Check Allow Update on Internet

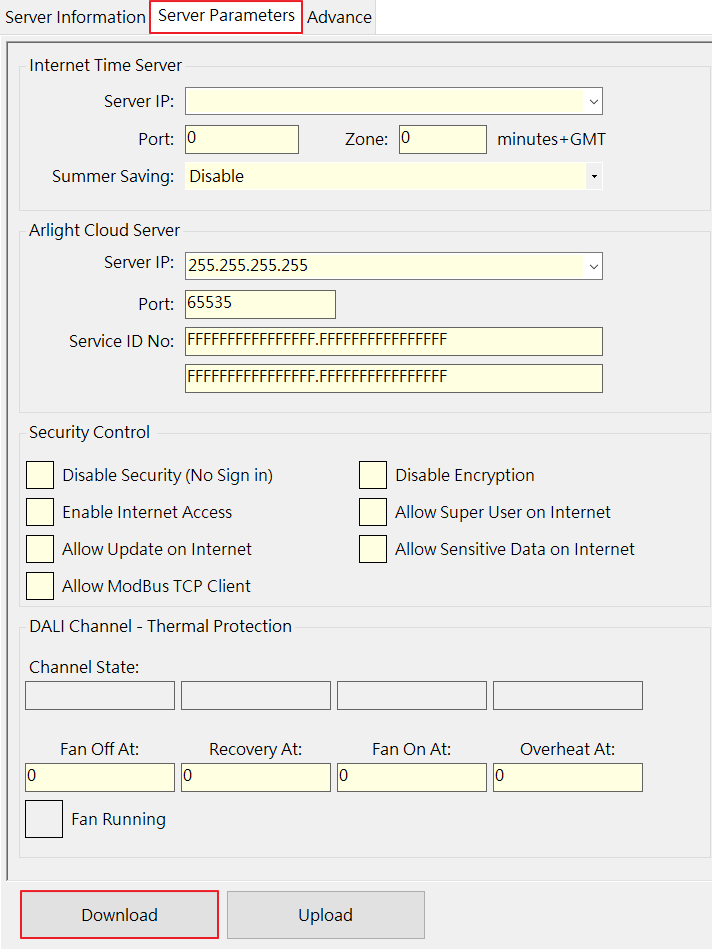[x=40, y=549]
